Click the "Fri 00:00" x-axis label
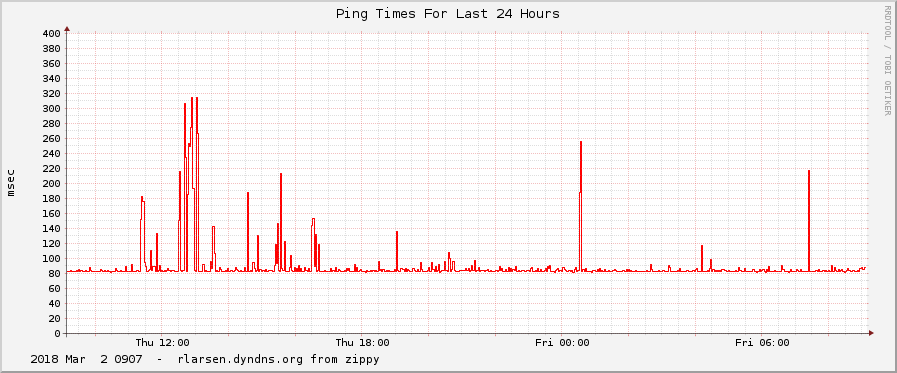Screen dimensions: 897x373 tap(562, 343)
